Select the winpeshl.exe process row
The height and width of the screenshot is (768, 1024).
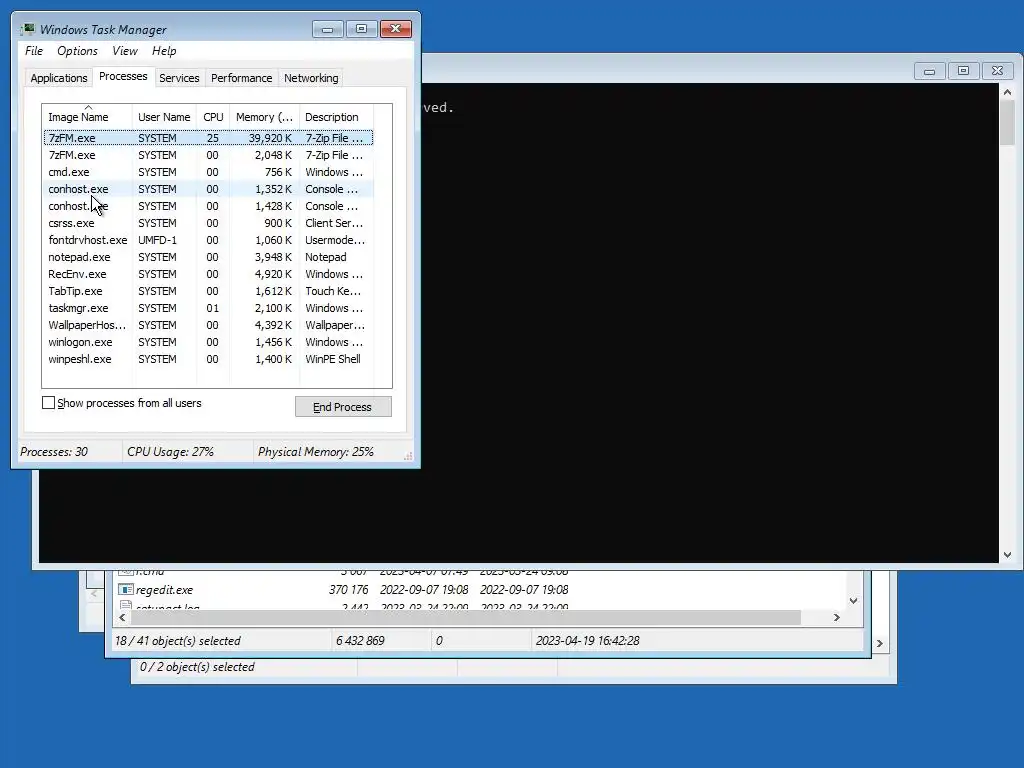208,359
